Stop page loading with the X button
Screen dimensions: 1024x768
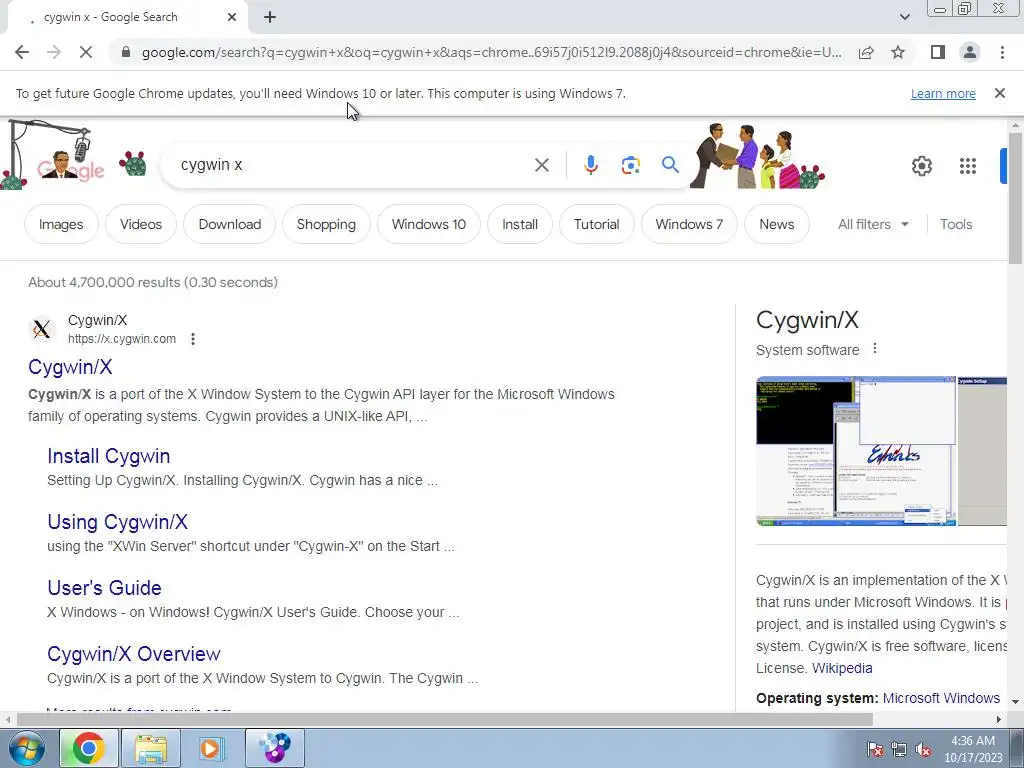pyautogui.click(x=86, y=52)
